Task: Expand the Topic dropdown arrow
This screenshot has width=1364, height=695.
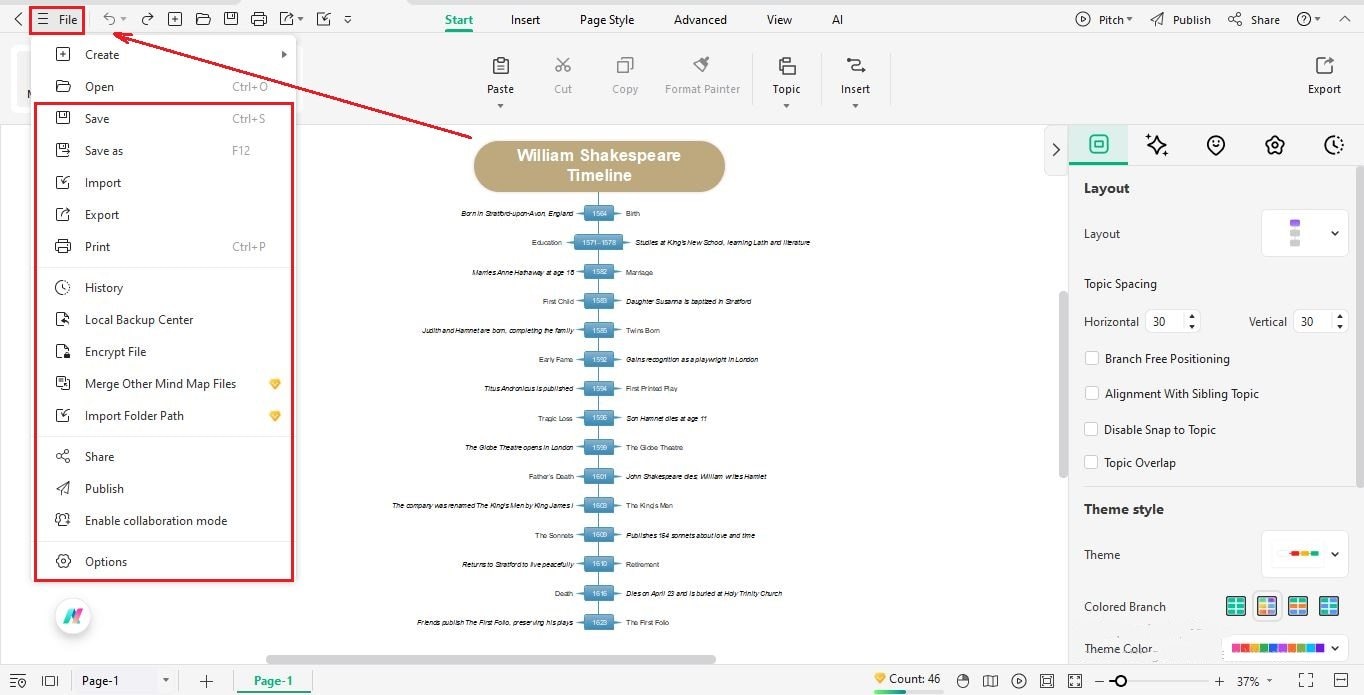Action: point(786,105)
